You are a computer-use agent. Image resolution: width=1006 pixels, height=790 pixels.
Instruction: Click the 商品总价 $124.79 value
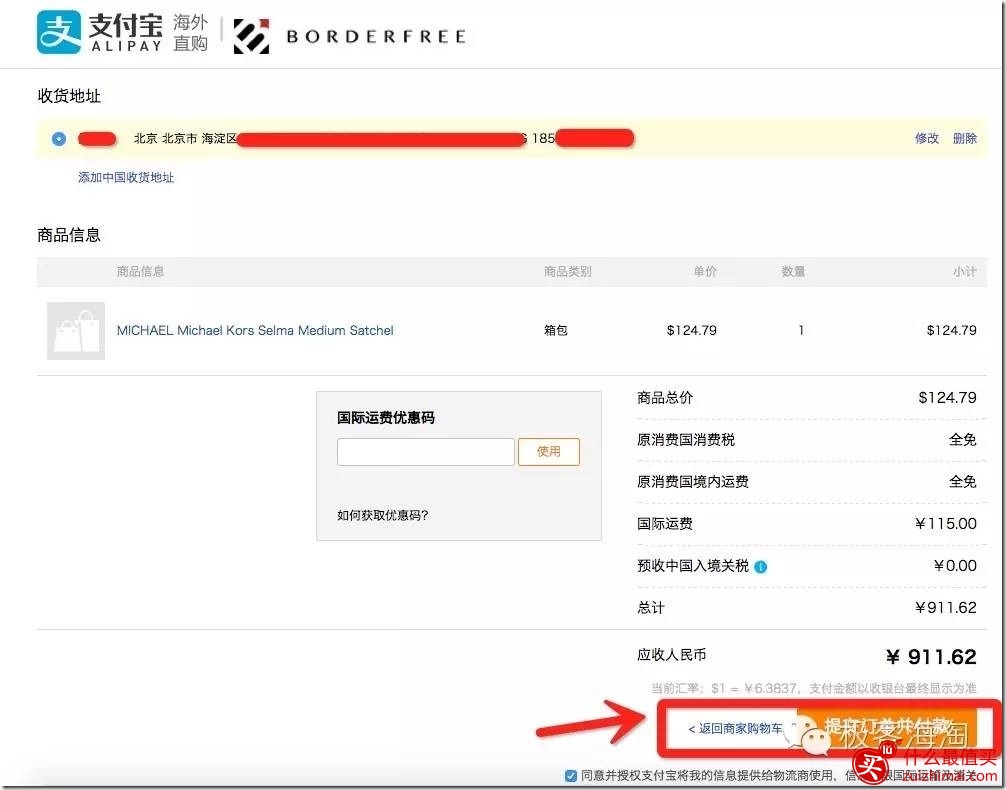click(x=948, y=398)
